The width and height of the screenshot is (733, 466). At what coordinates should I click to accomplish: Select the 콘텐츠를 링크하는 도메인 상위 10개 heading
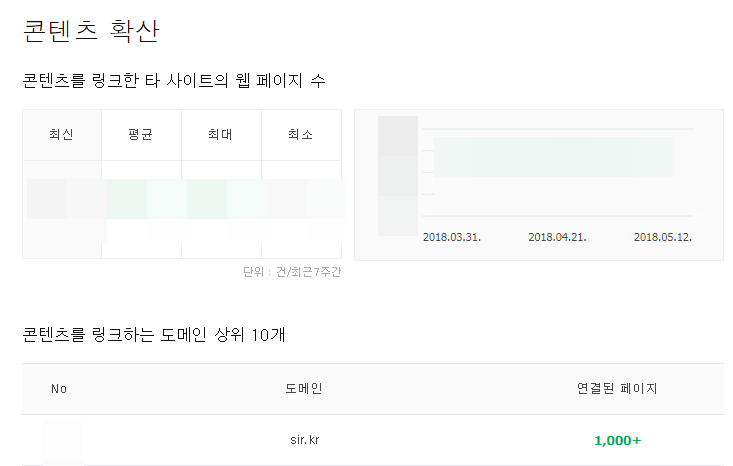point(154,335)
